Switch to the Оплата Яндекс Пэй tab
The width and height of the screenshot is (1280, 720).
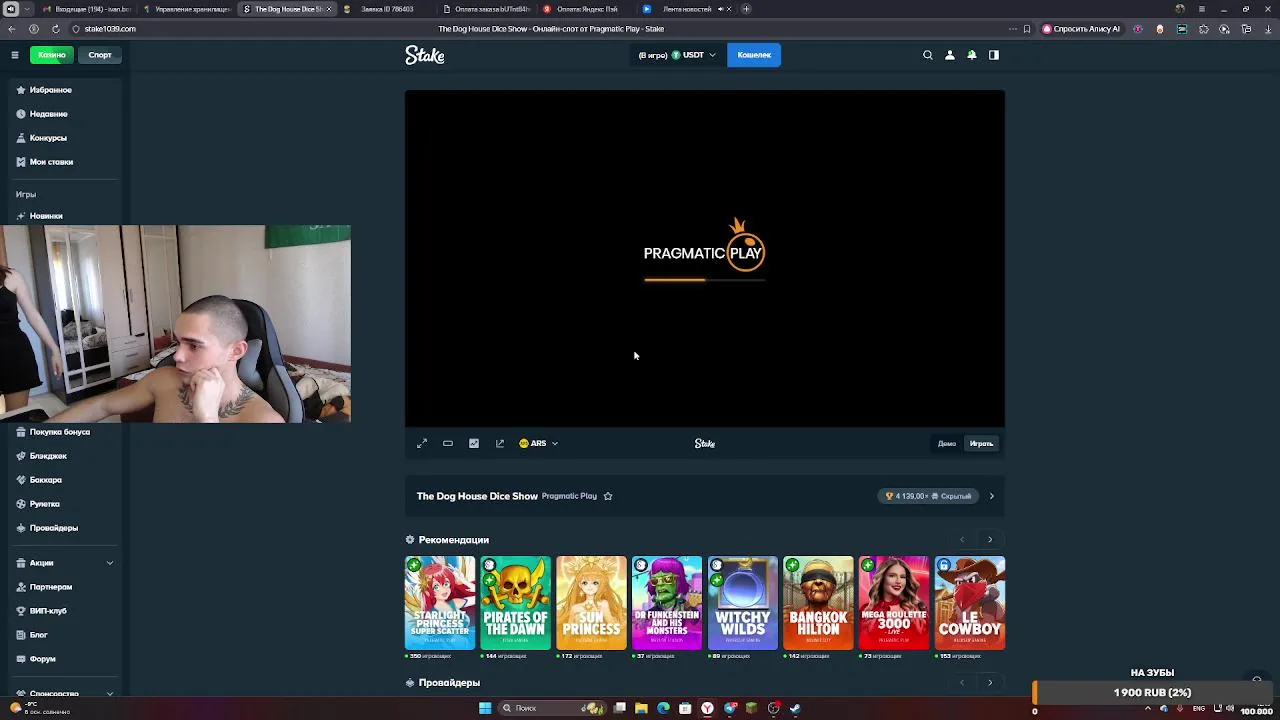[585, 9]
